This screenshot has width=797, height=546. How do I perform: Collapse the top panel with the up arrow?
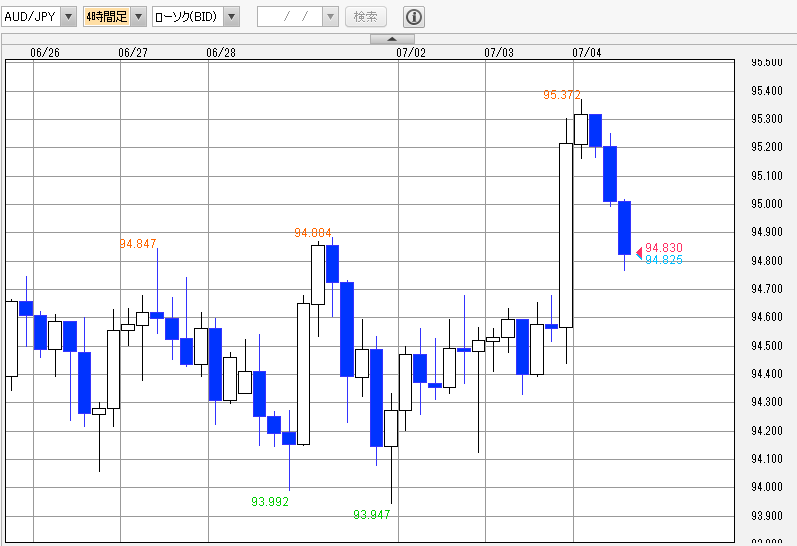(x=392, y=39)
